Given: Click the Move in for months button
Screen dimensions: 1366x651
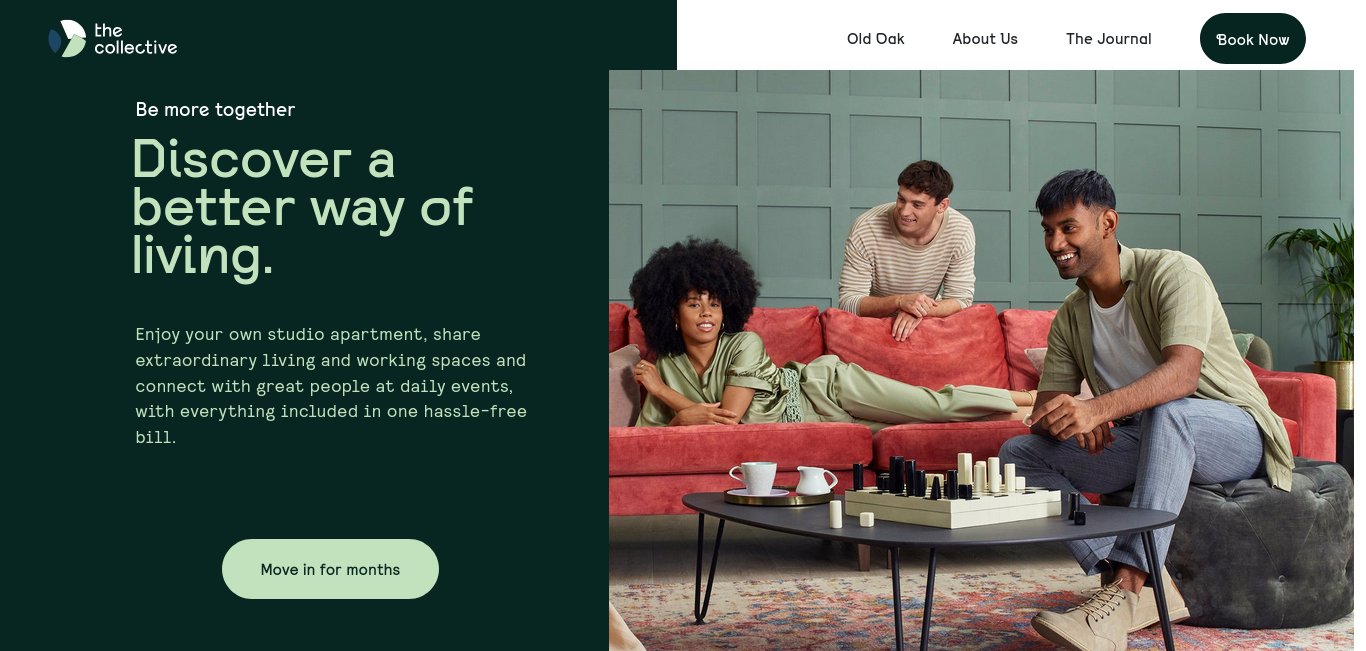Looking at the screenshot, I should tap(330, 569).
